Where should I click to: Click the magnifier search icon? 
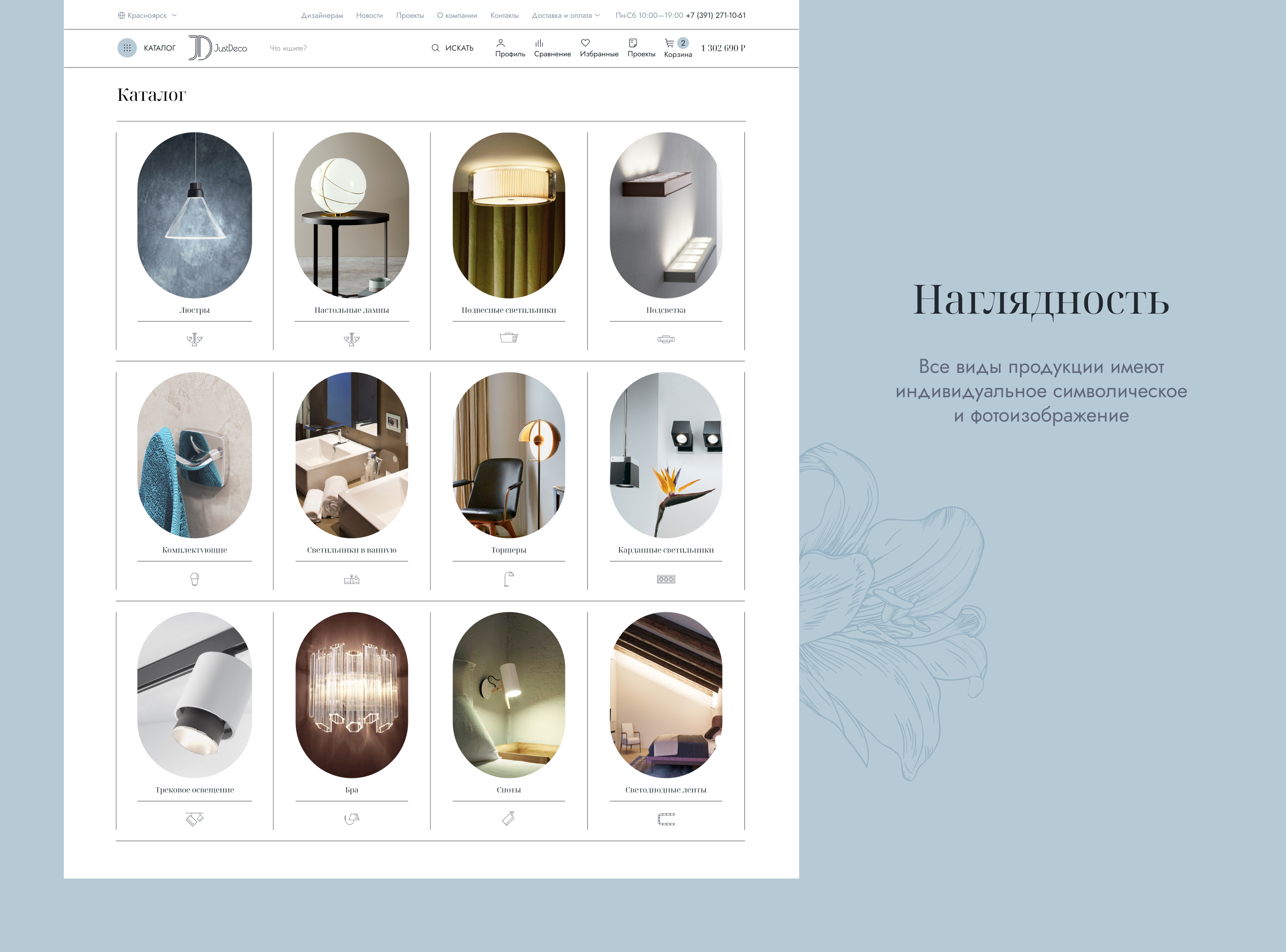[x=435, y=48]
